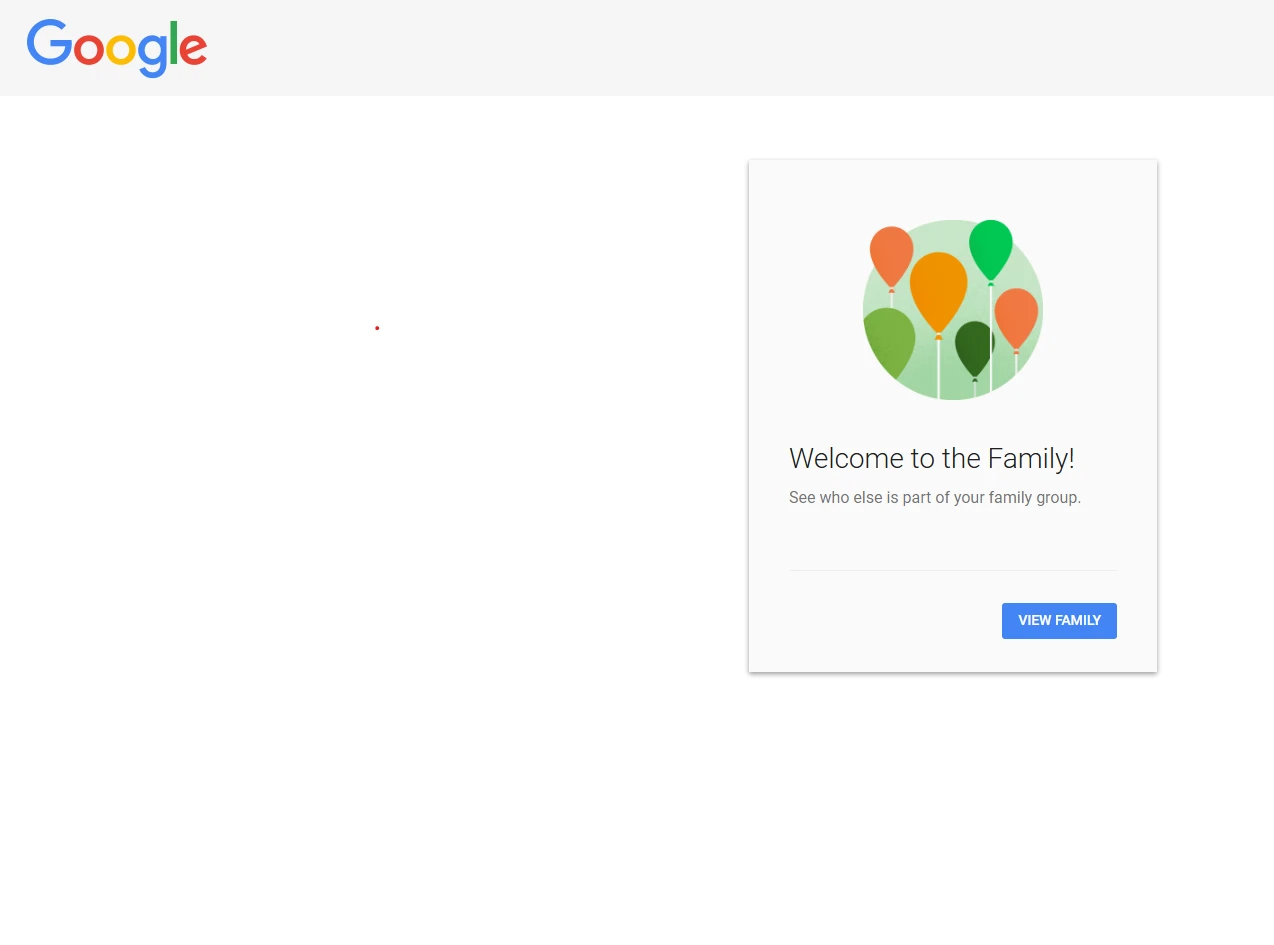Screen dimensions: 1274x945
Task: Click the dark green small balloon
Action: 973,347
